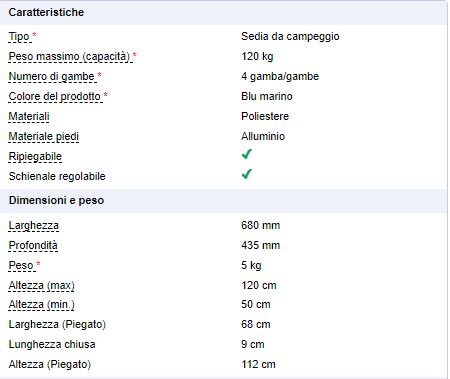Click the Altezza (min.) label

coord(42,304)
